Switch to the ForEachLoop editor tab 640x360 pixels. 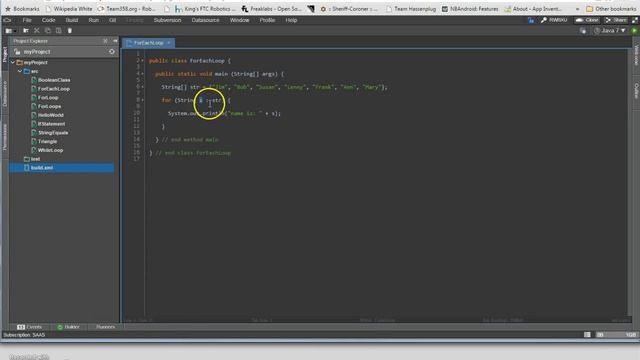coord(148,43)
